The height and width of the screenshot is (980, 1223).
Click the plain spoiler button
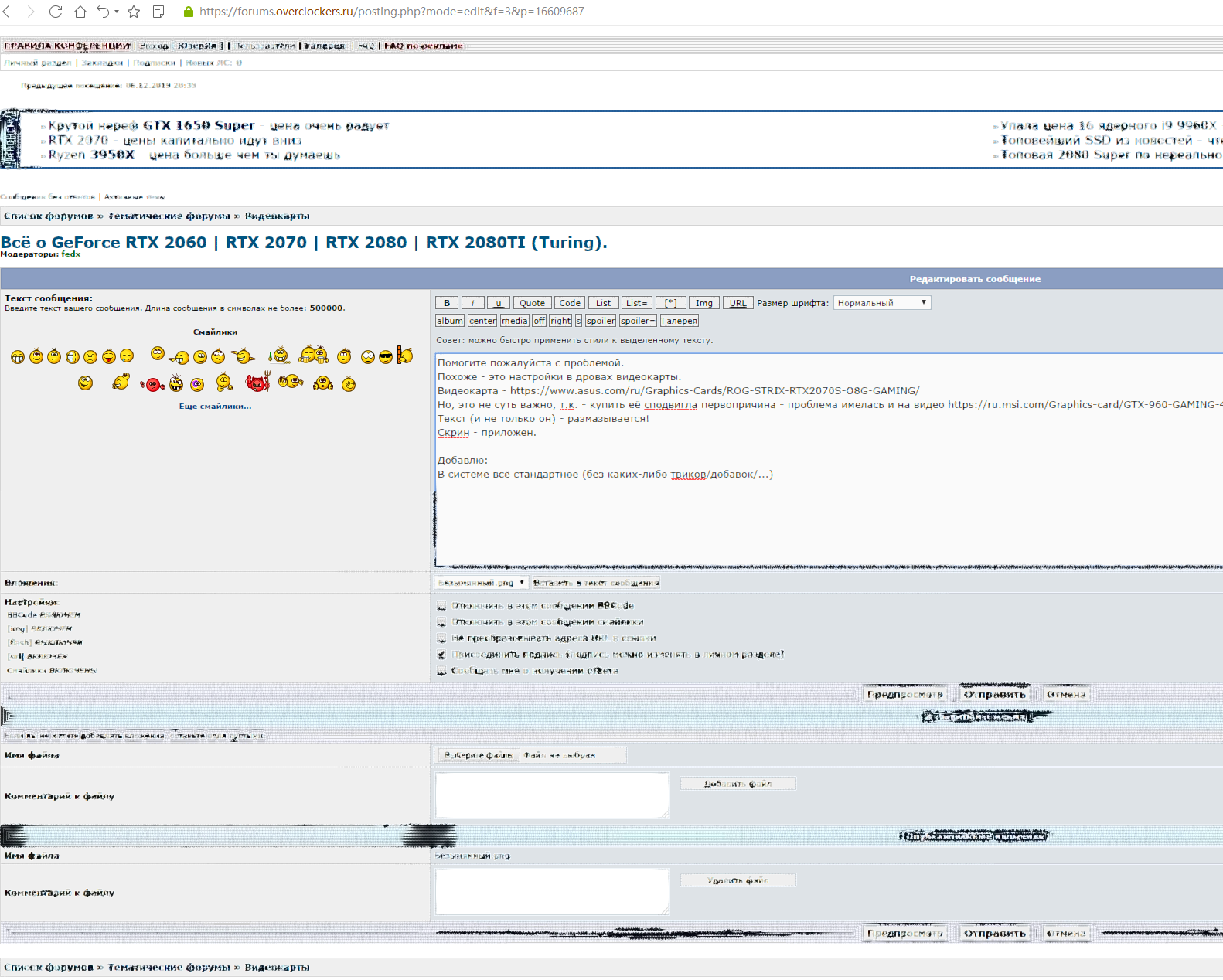click(x=601, y=321)
